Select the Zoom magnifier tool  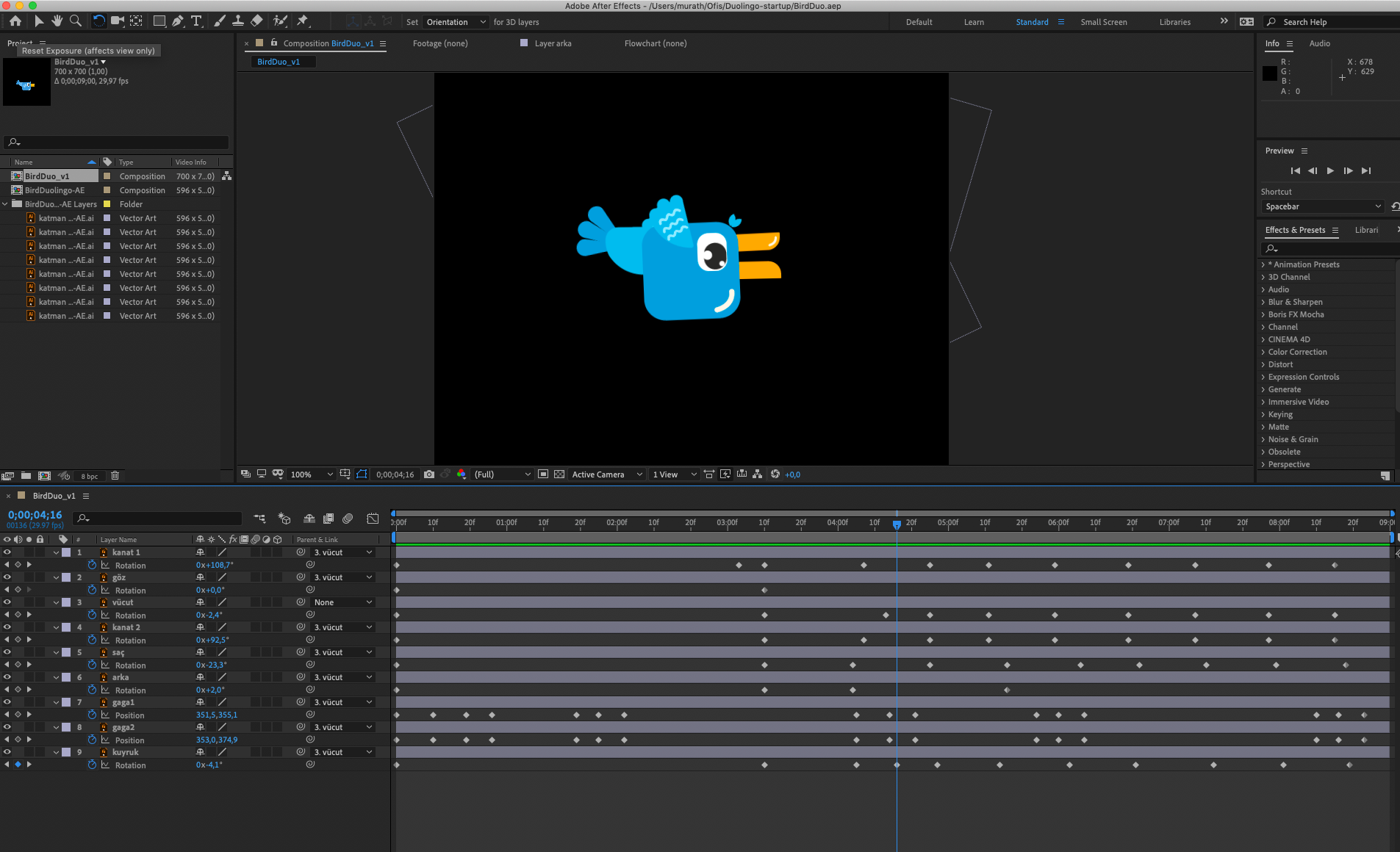click(75, 21)
